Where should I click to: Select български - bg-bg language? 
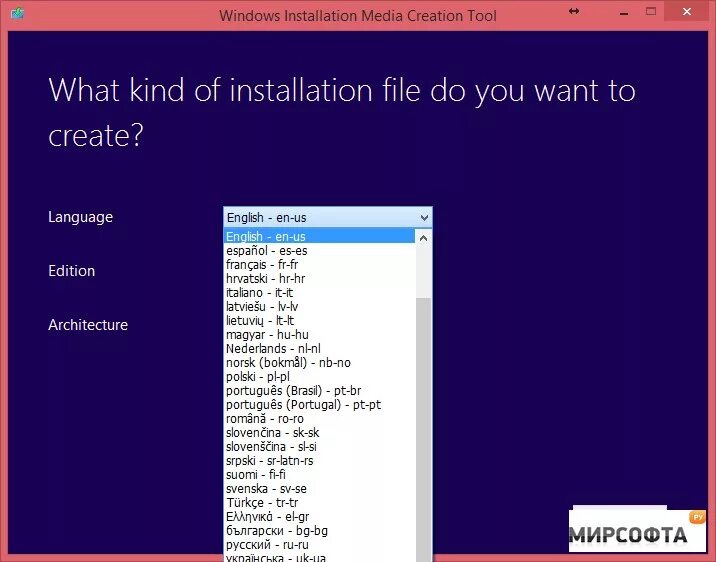coord(320,530)
